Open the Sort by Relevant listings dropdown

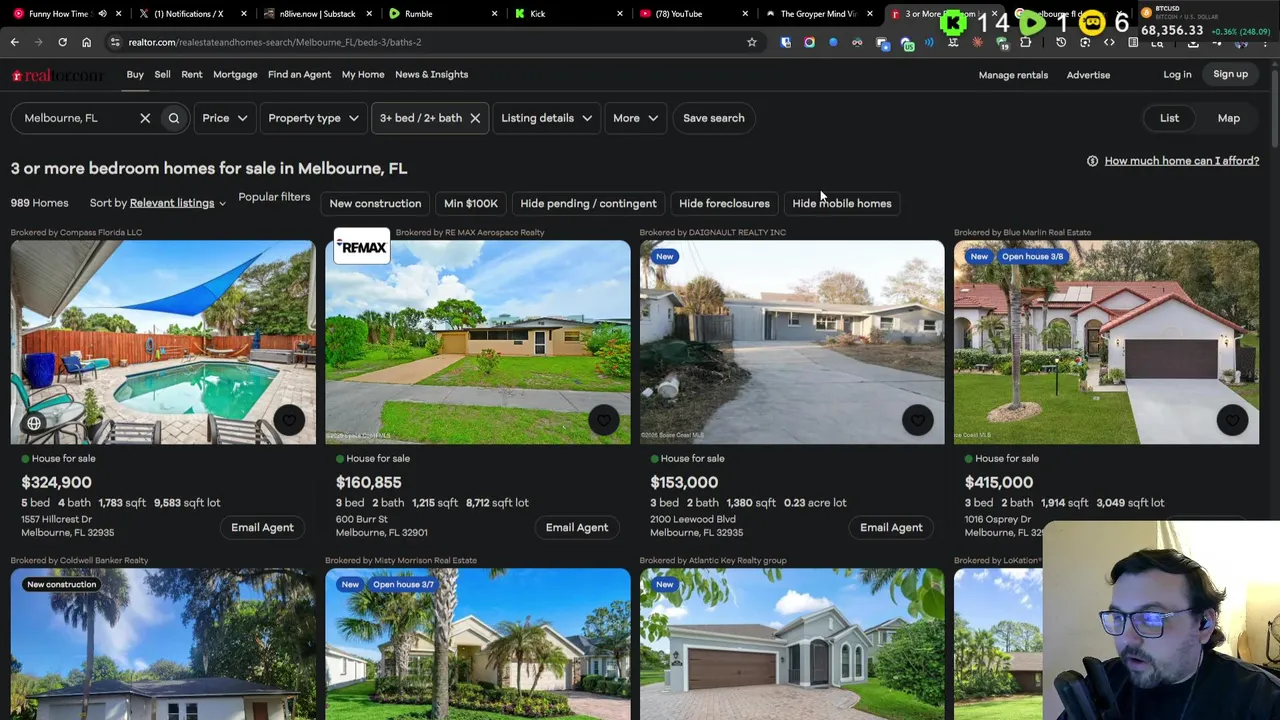coord(177,203)
